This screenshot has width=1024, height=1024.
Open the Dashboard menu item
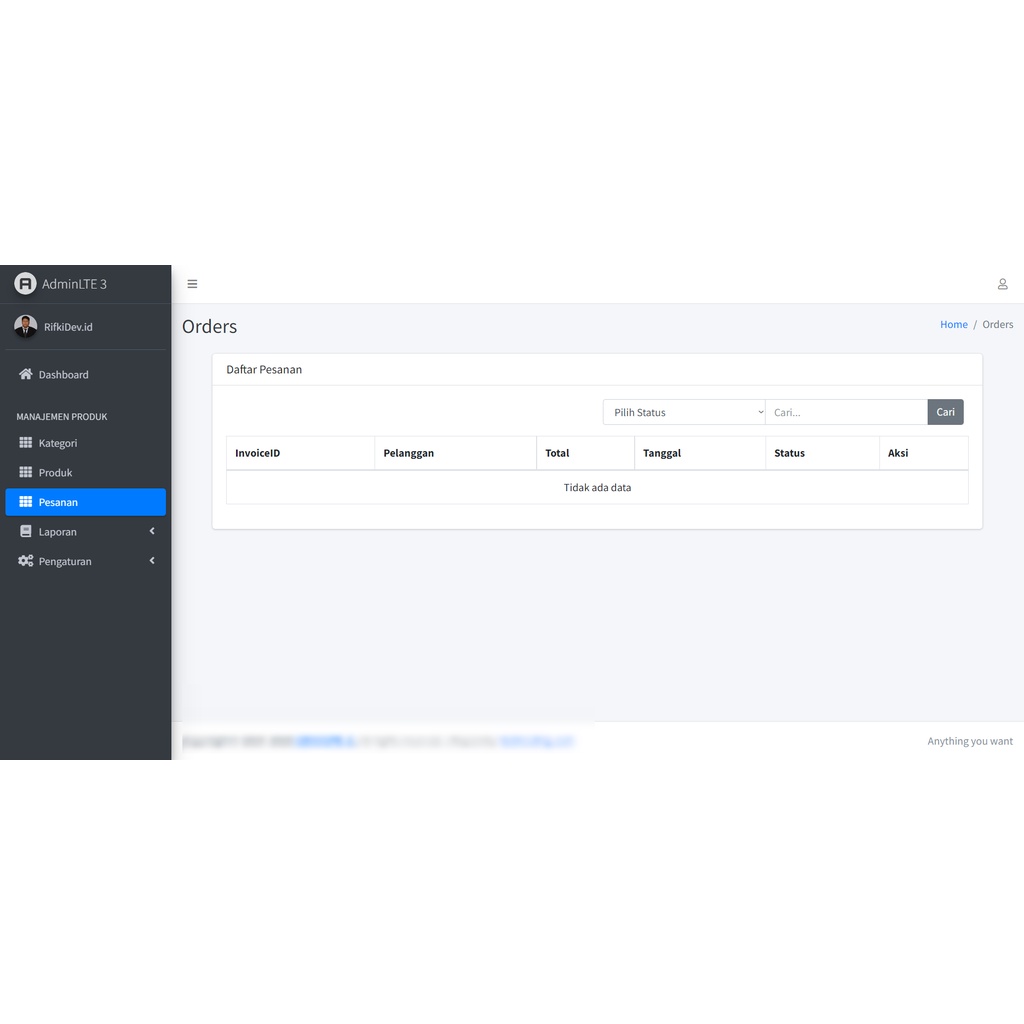(x=86, y=374)
